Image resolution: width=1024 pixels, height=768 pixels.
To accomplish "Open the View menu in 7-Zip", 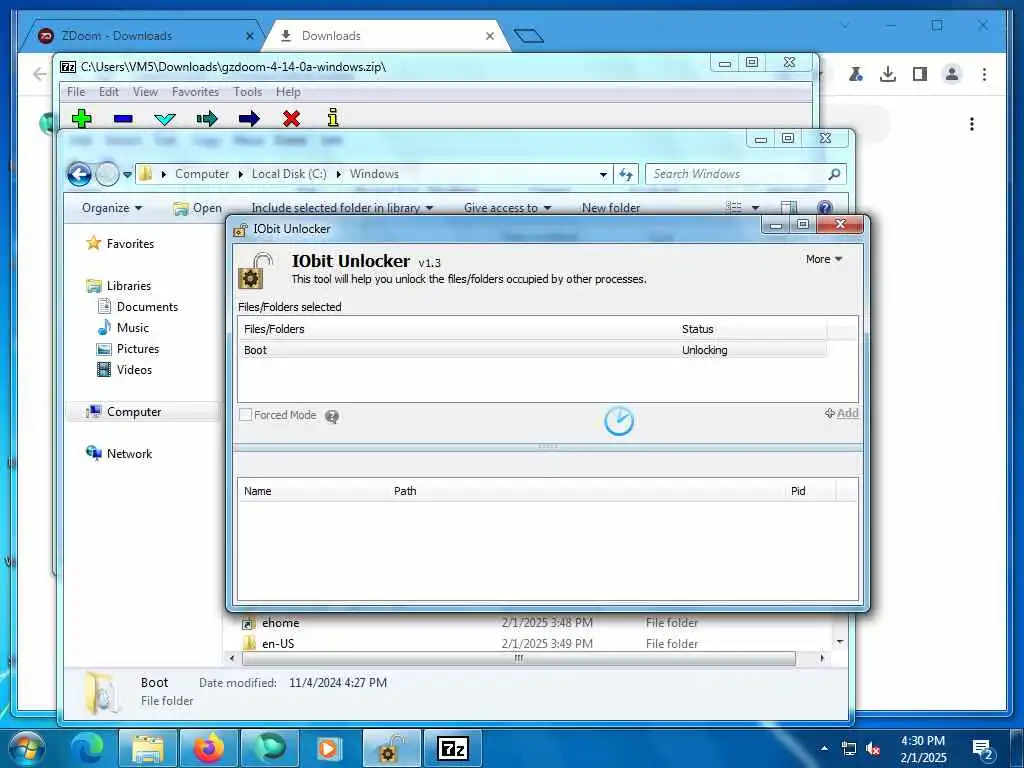I will [145, 91].
